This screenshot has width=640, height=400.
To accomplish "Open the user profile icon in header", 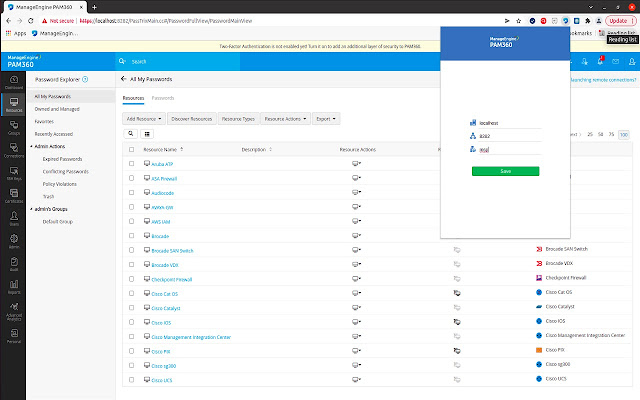I will [x=632, y=61].
